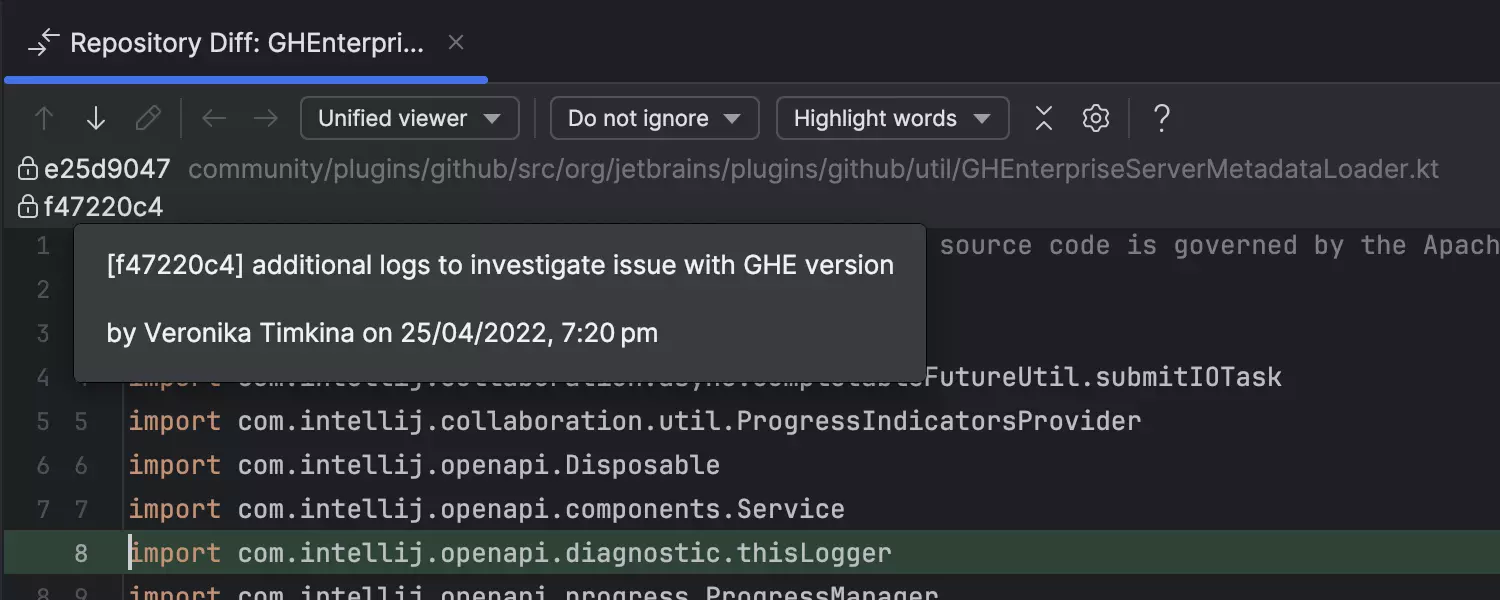Close the Repository Diff tab

point(456,43)
